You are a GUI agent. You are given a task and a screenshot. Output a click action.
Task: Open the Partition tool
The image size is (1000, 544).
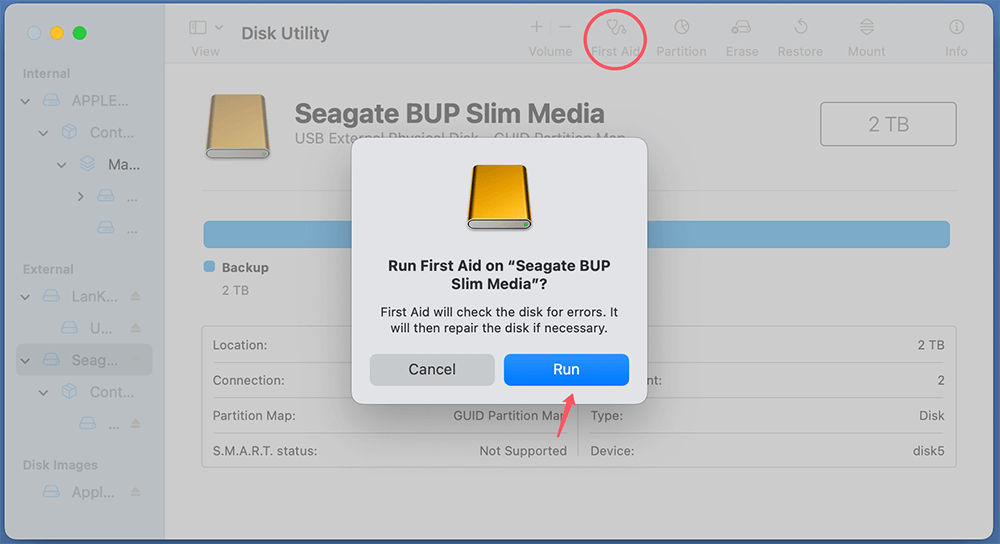[x=681, y=28]
